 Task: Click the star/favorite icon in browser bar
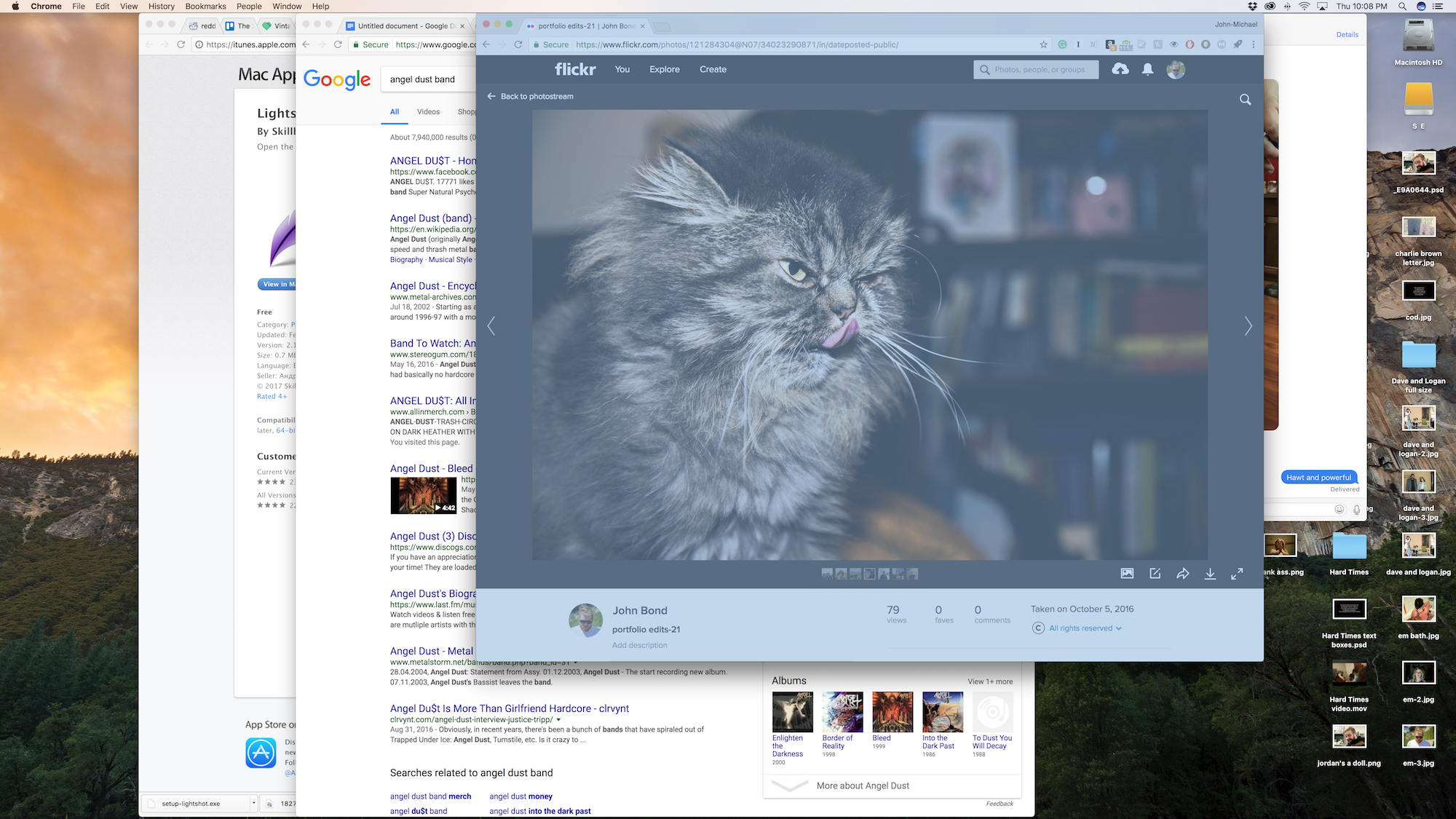(1042, 44)
